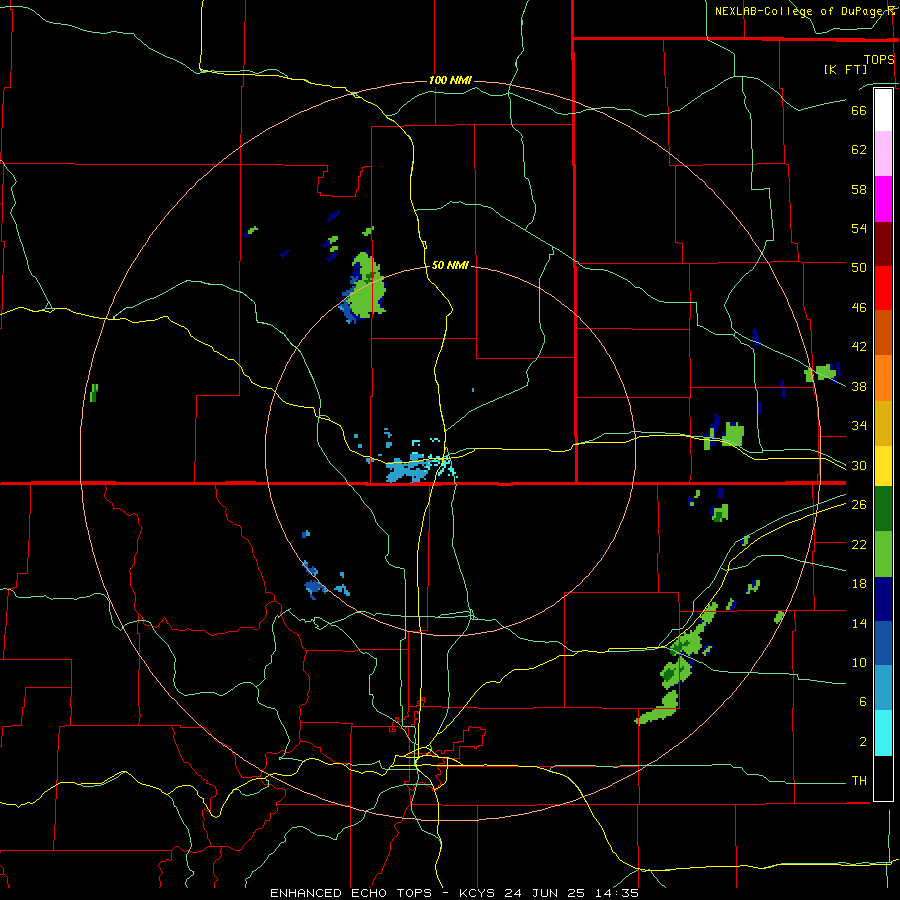The height and width of the screenshot is (900, 900).
Task: Click the yellow legend swatch near 30
Action: [x=883, y=466]
